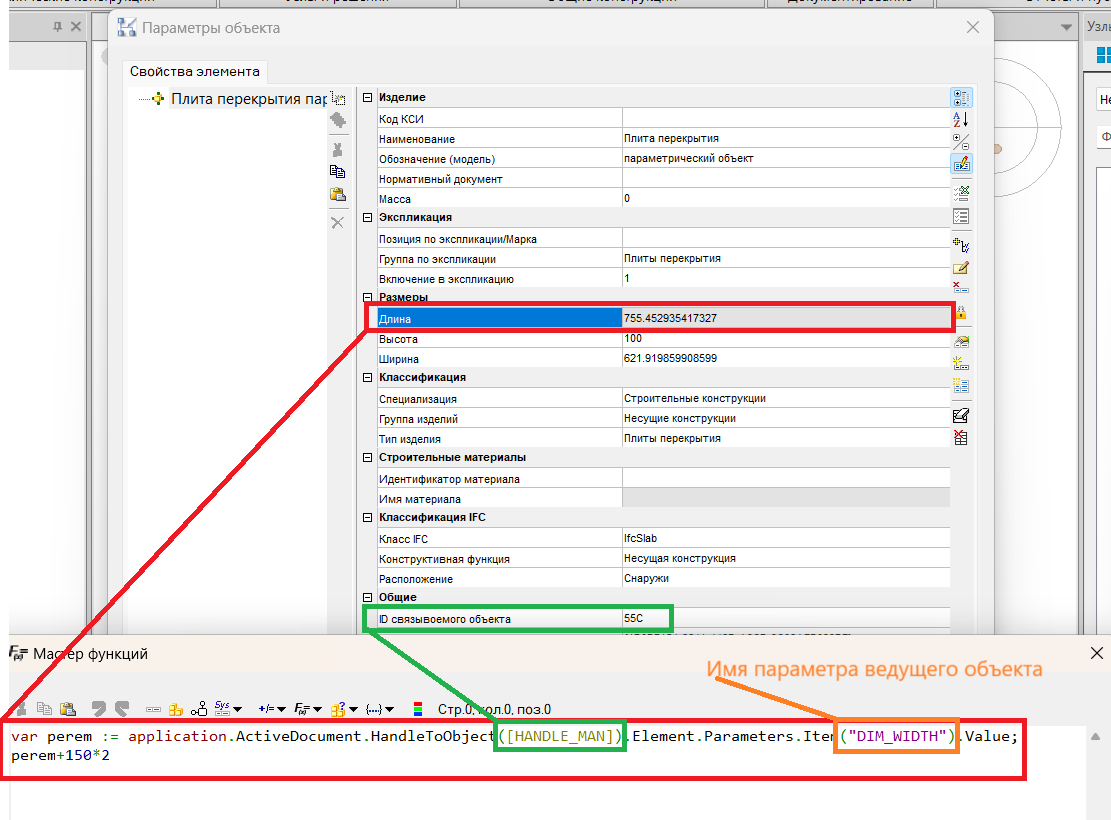Click the expand/collapse all groups plus-minus icon

click(961, 142)
